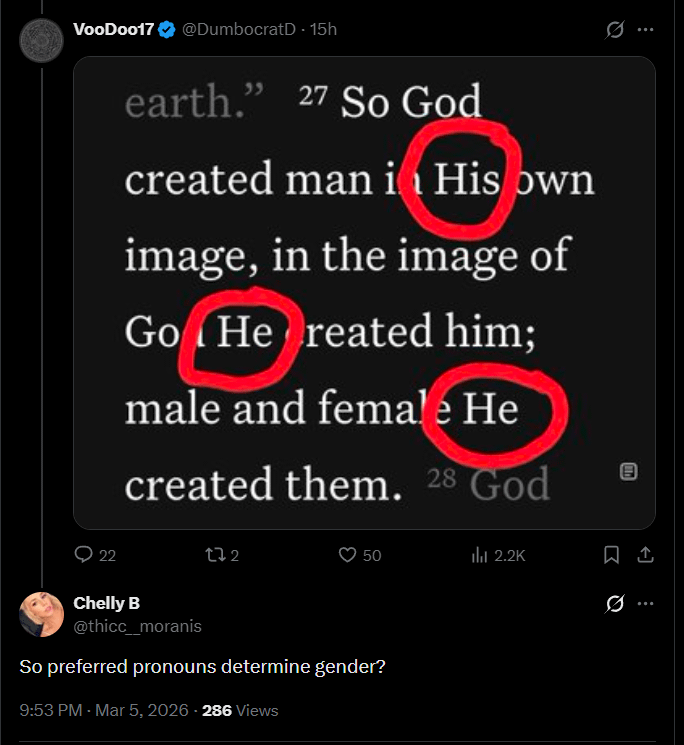Screen dimensions: 684x745
Task: Show the image description badge on the verse image
Action: click(628, 471)
